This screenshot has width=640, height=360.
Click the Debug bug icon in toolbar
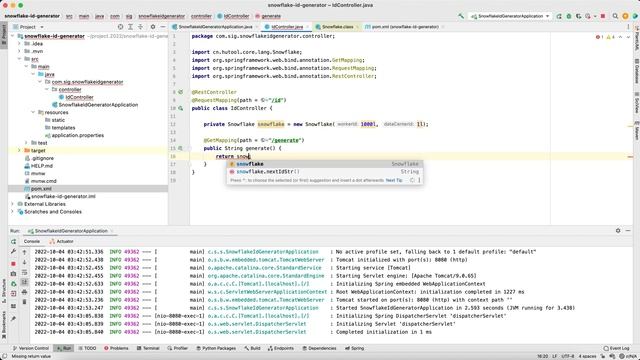[x=569, y=16]
